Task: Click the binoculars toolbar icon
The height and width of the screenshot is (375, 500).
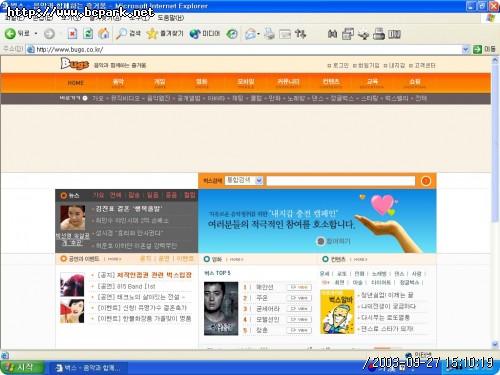Action: [x=332, y=34]
